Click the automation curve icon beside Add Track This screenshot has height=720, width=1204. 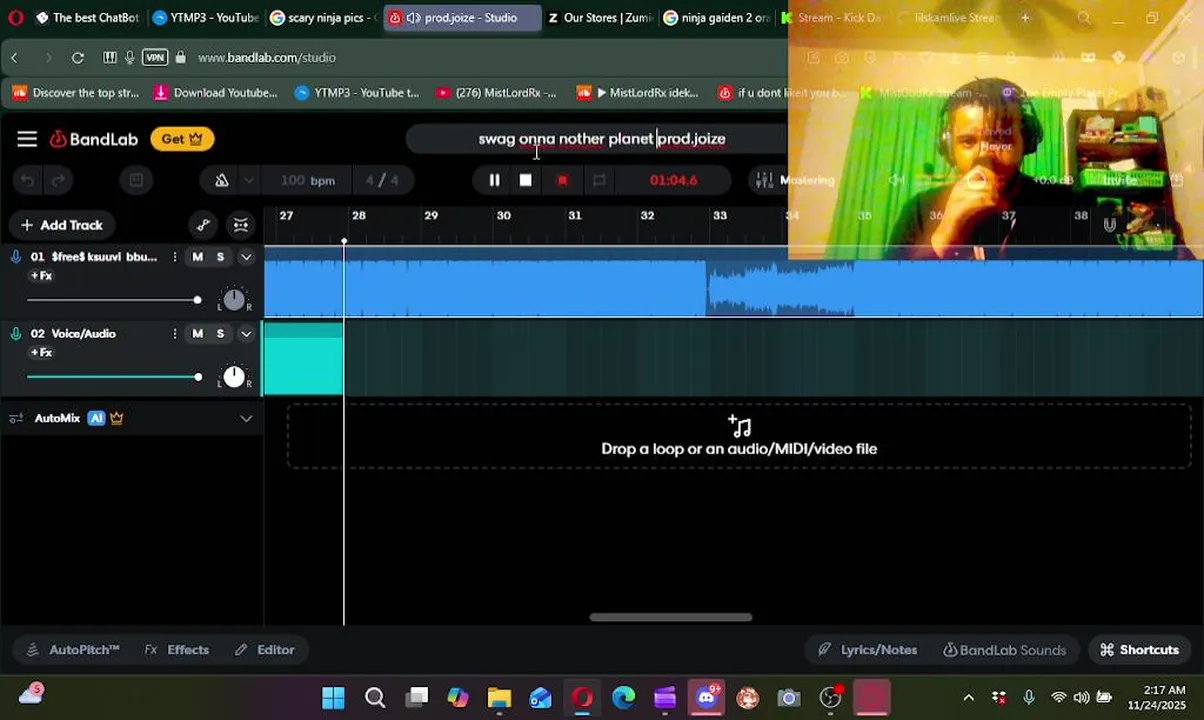click(203, 225)
